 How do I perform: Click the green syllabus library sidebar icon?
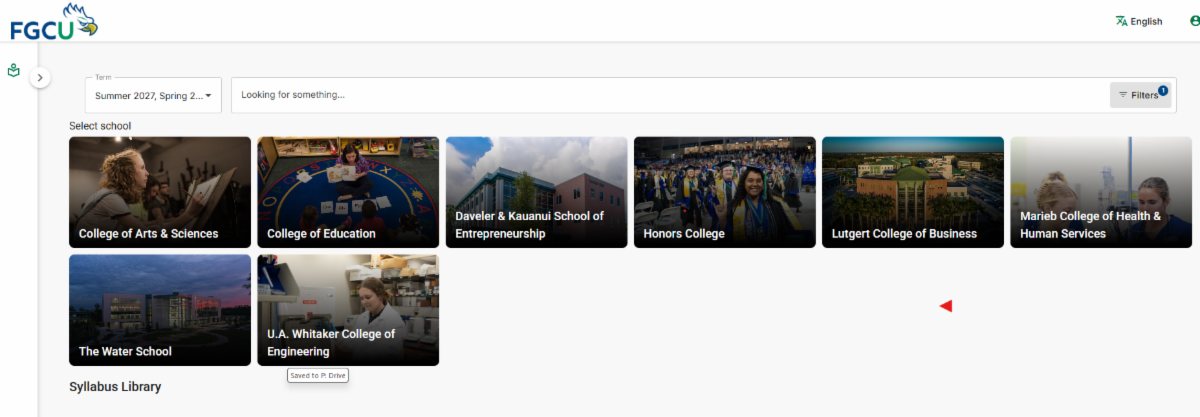coord(14,71)
